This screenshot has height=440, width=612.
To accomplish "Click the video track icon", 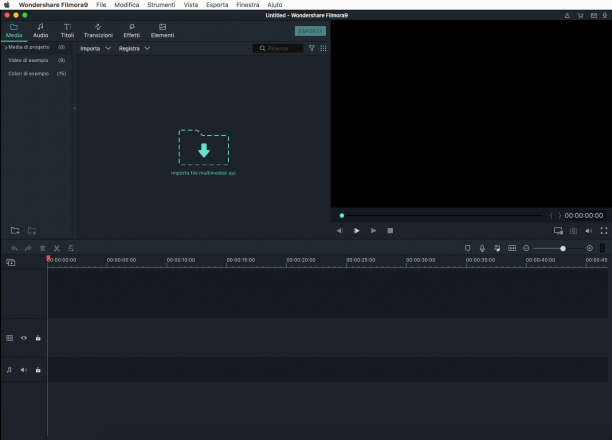I will pyautogui.click(x=10, y=338).
